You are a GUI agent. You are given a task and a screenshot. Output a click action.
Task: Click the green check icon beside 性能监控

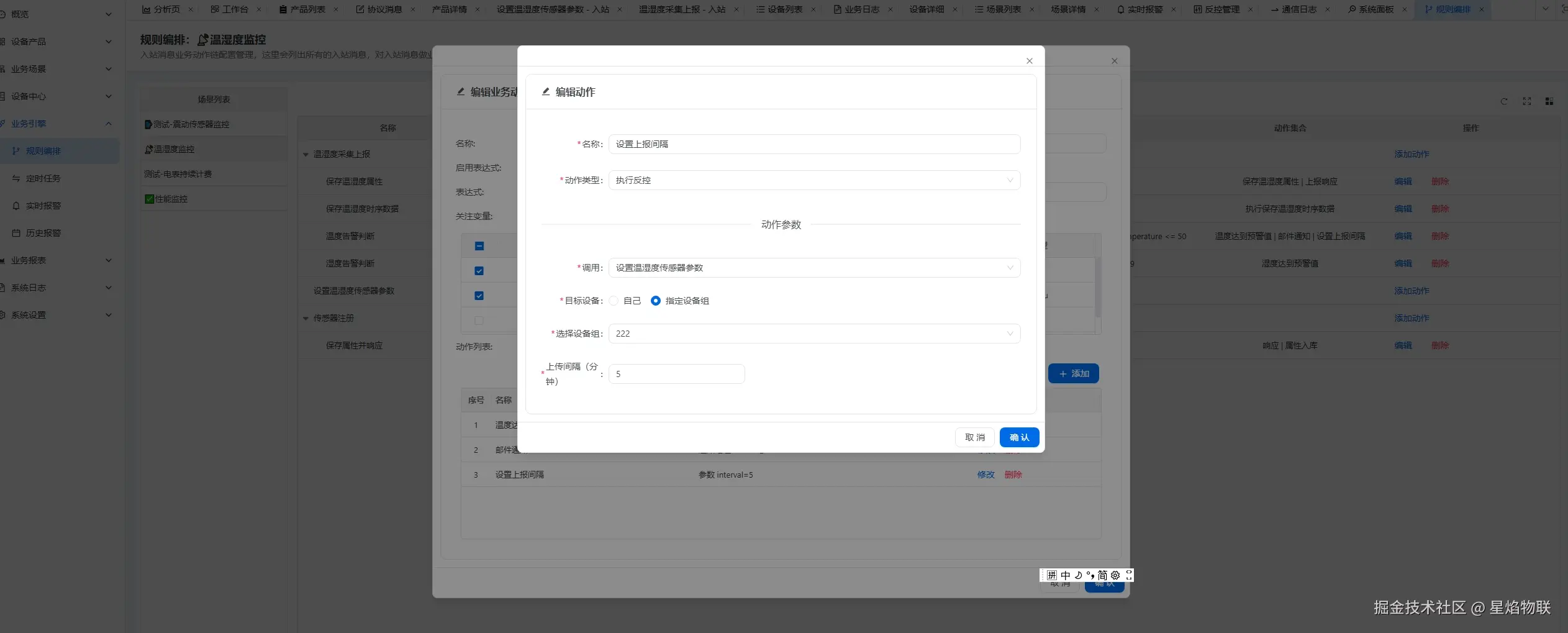click(x=149, y=199)
